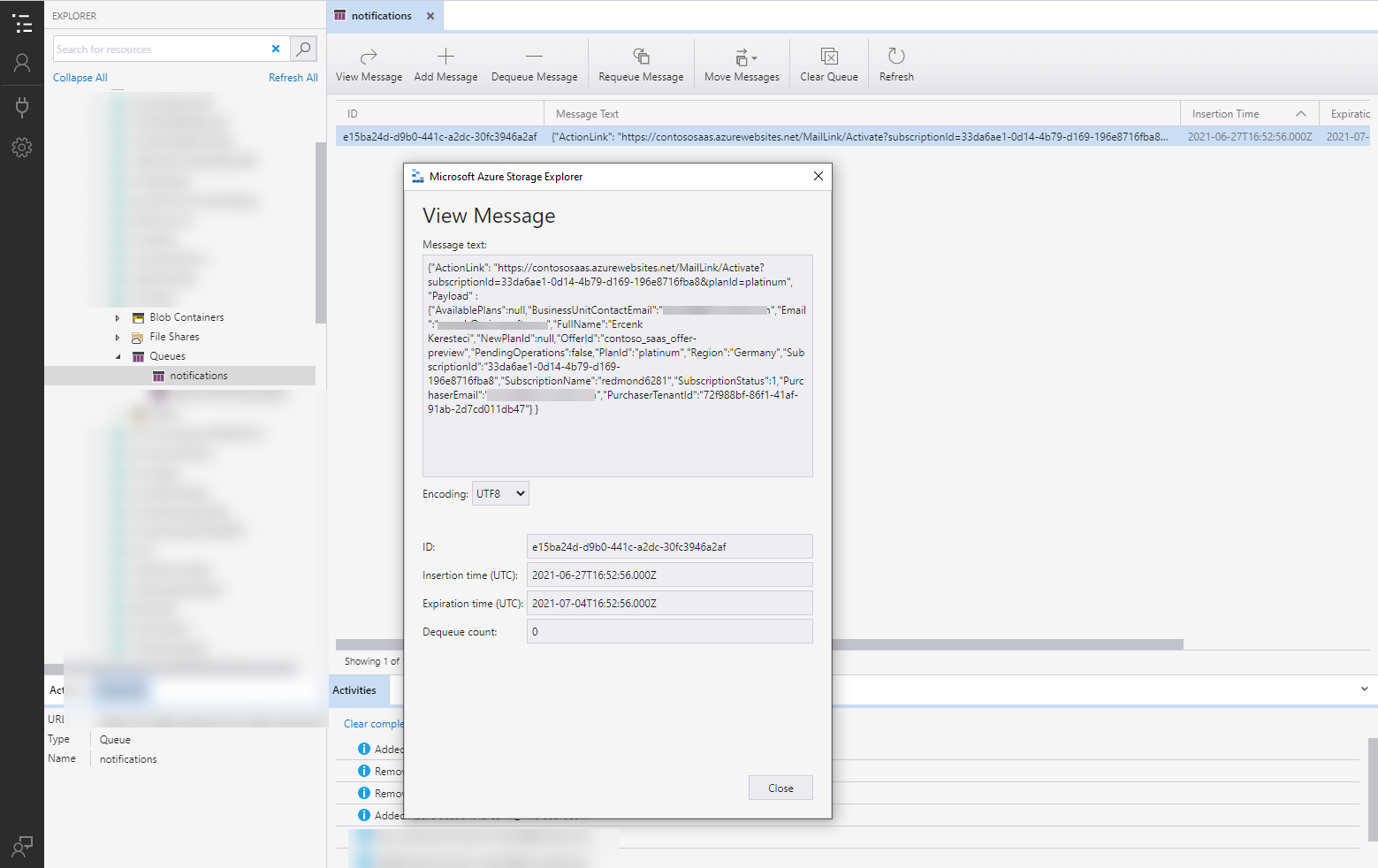Click the Actions tab in lower-left panel
The height and width of the screenshot is (868, 1378).
coord(57,690)
